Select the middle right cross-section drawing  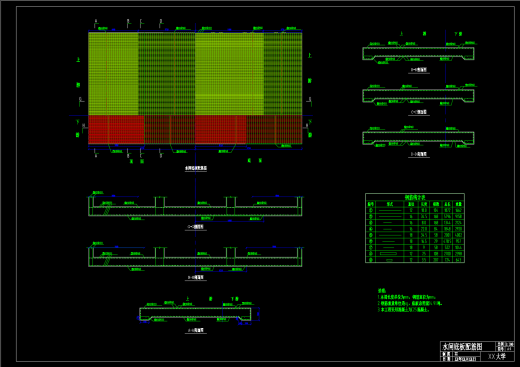coord(418,96)
